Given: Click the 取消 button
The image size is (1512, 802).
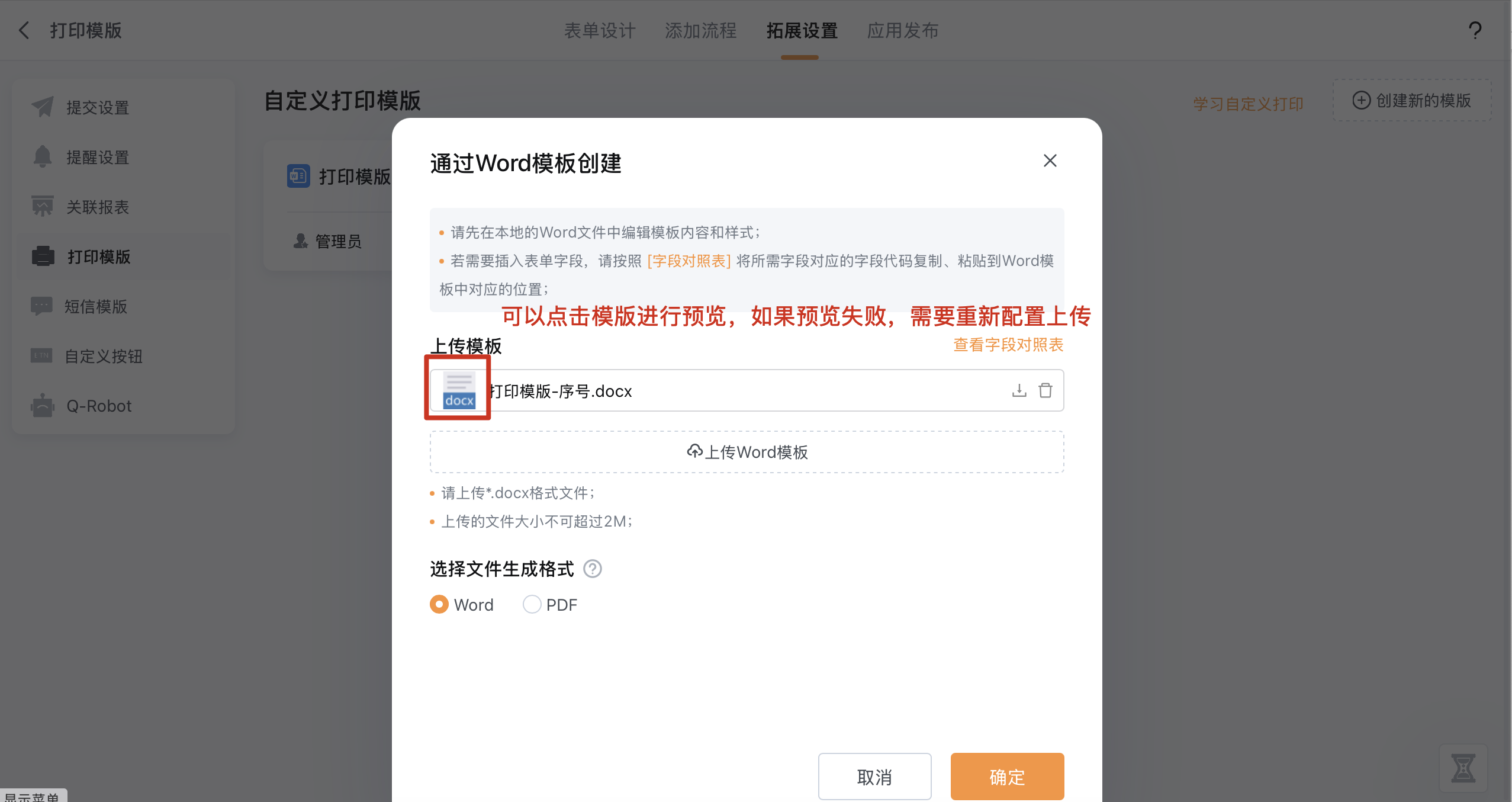Looking at the screenshot, I should pyautogui.click(x=874, y=777).
